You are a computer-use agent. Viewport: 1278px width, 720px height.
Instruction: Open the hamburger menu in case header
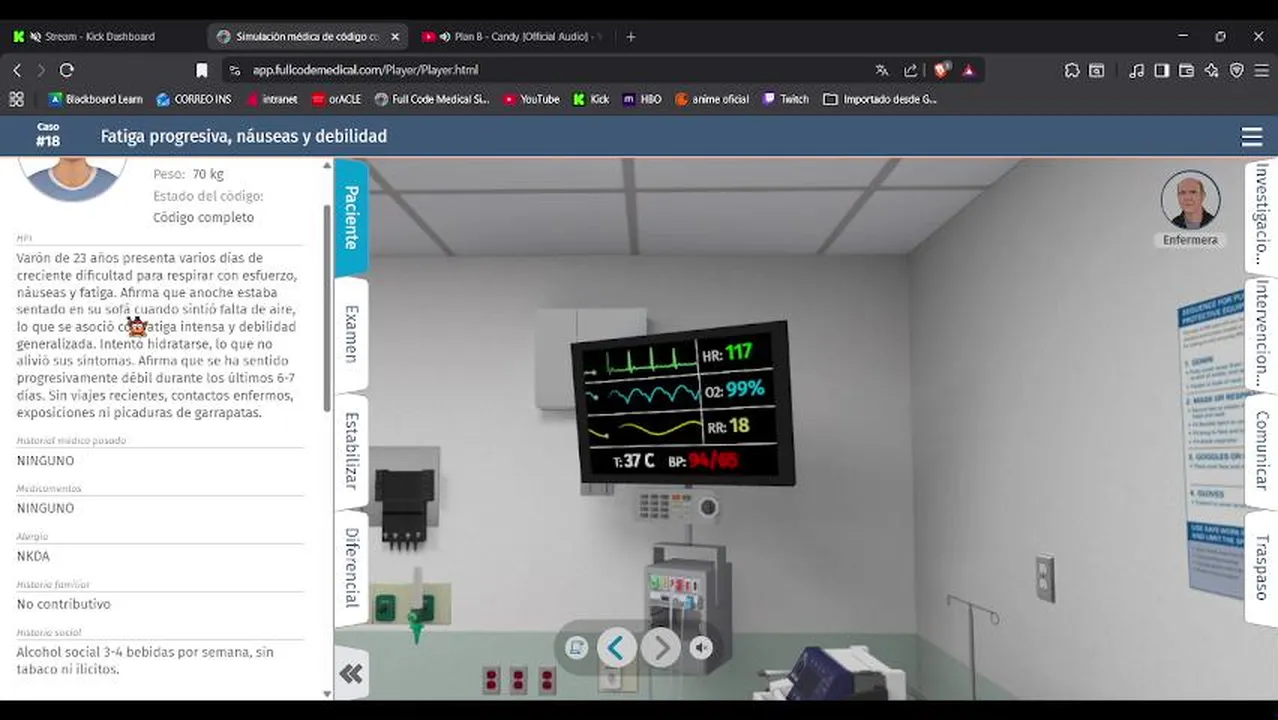[x=1251, y=137]
